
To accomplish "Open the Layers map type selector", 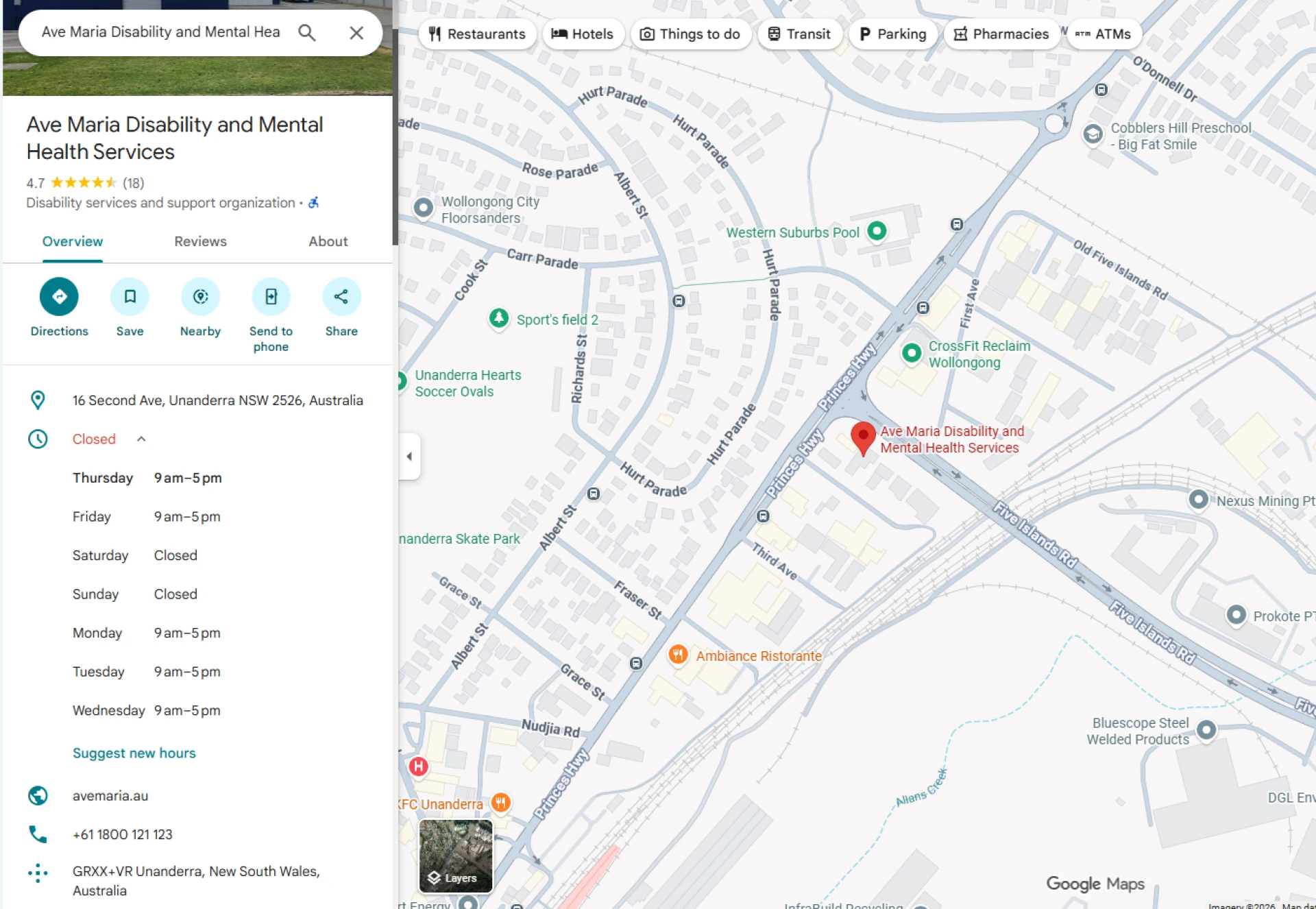I will point(456,856).
